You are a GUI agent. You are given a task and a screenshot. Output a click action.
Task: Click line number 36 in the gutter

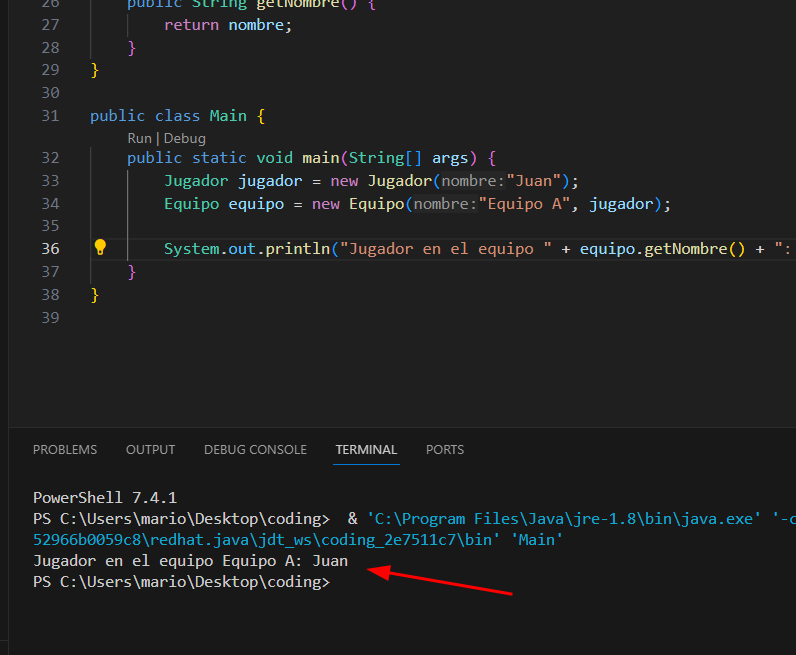(x=50, y=249)
